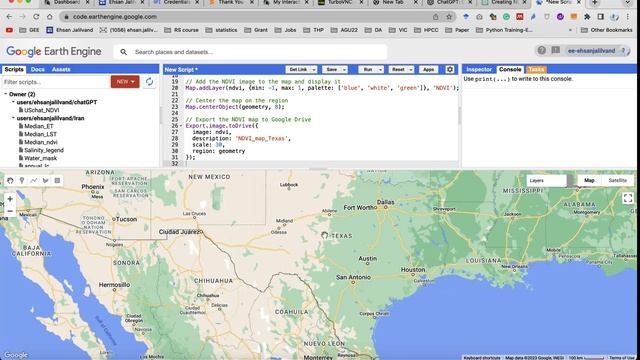Viewport: 640px width, 360px height.
Task: Zoom in the map with plus button
Action: (10, 199)
